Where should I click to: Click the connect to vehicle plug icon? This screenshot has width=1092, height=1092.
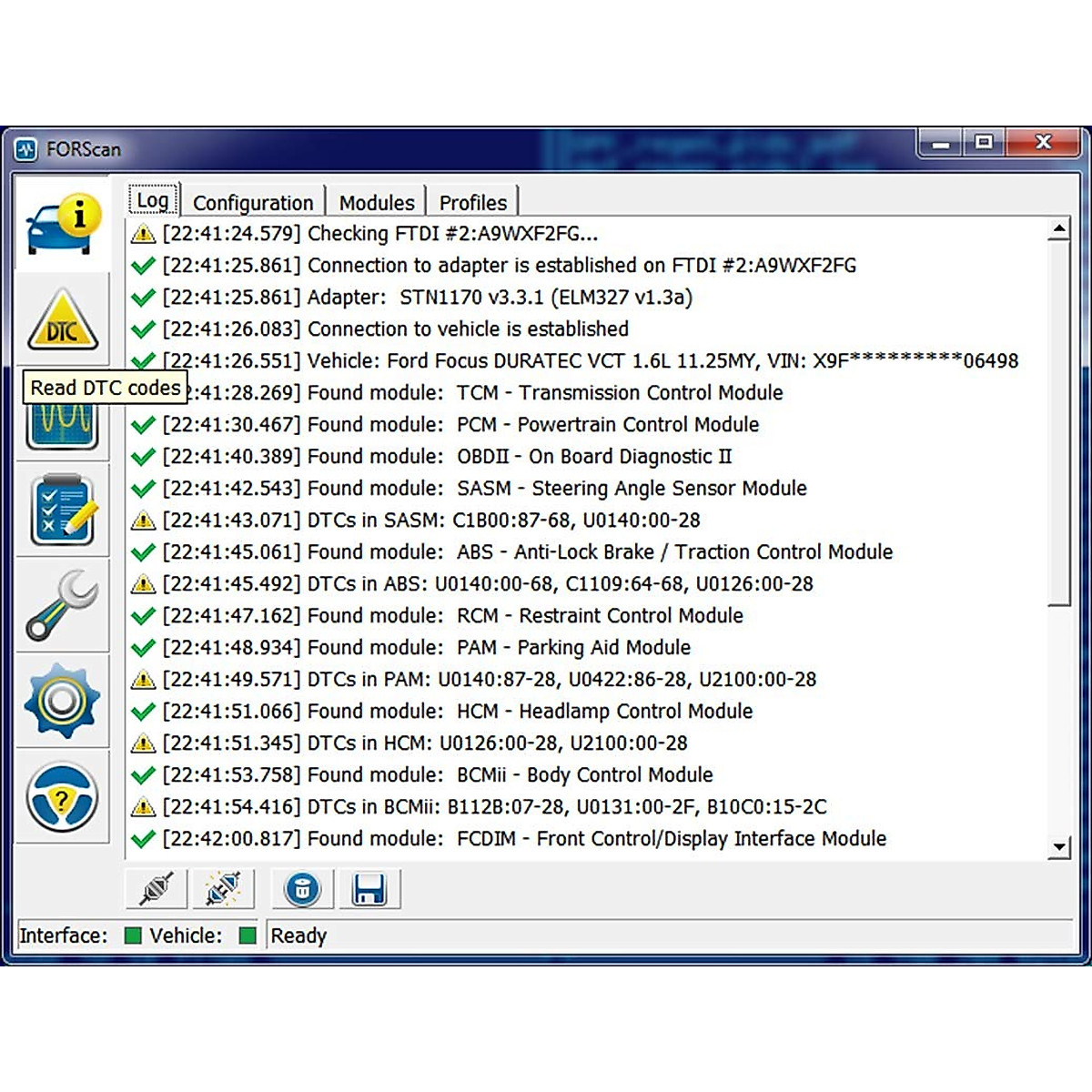click(x=157, y=889)
